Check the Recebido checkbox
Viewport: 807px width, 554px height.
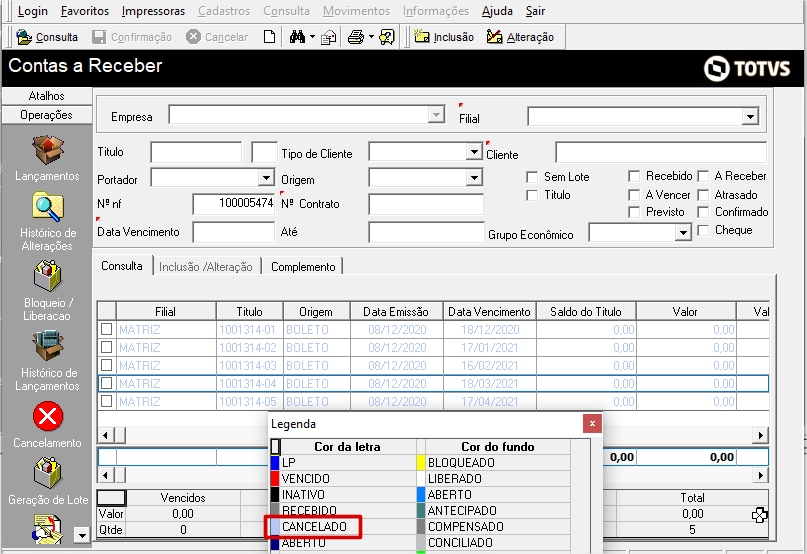tap(634, 176)
